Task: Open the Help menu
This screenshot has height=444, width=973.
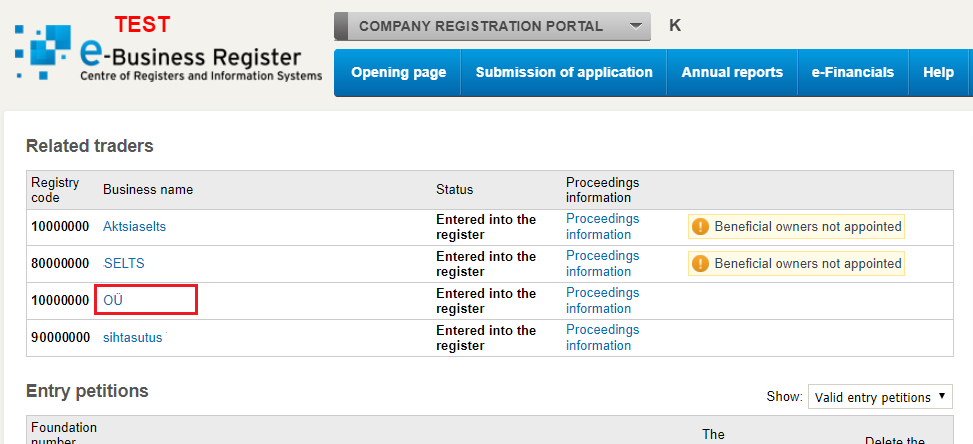Action: (x=938, y=73)
